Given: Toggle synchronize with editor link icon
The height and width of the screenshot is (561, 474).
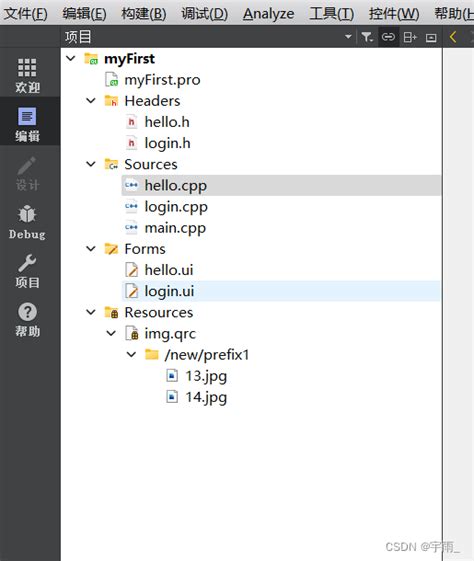Looking at the screenshot, I should click(388, 37).
